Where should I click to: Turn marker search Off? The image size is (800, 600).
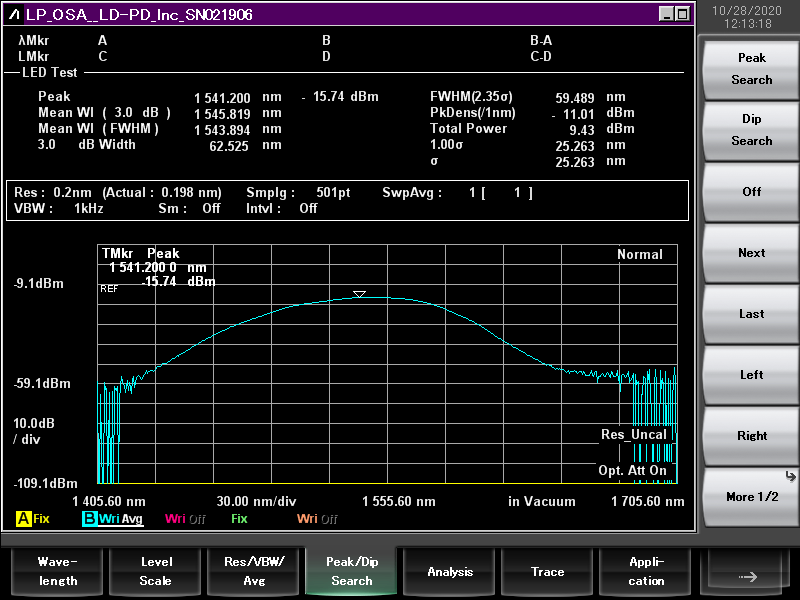[751, 192]
